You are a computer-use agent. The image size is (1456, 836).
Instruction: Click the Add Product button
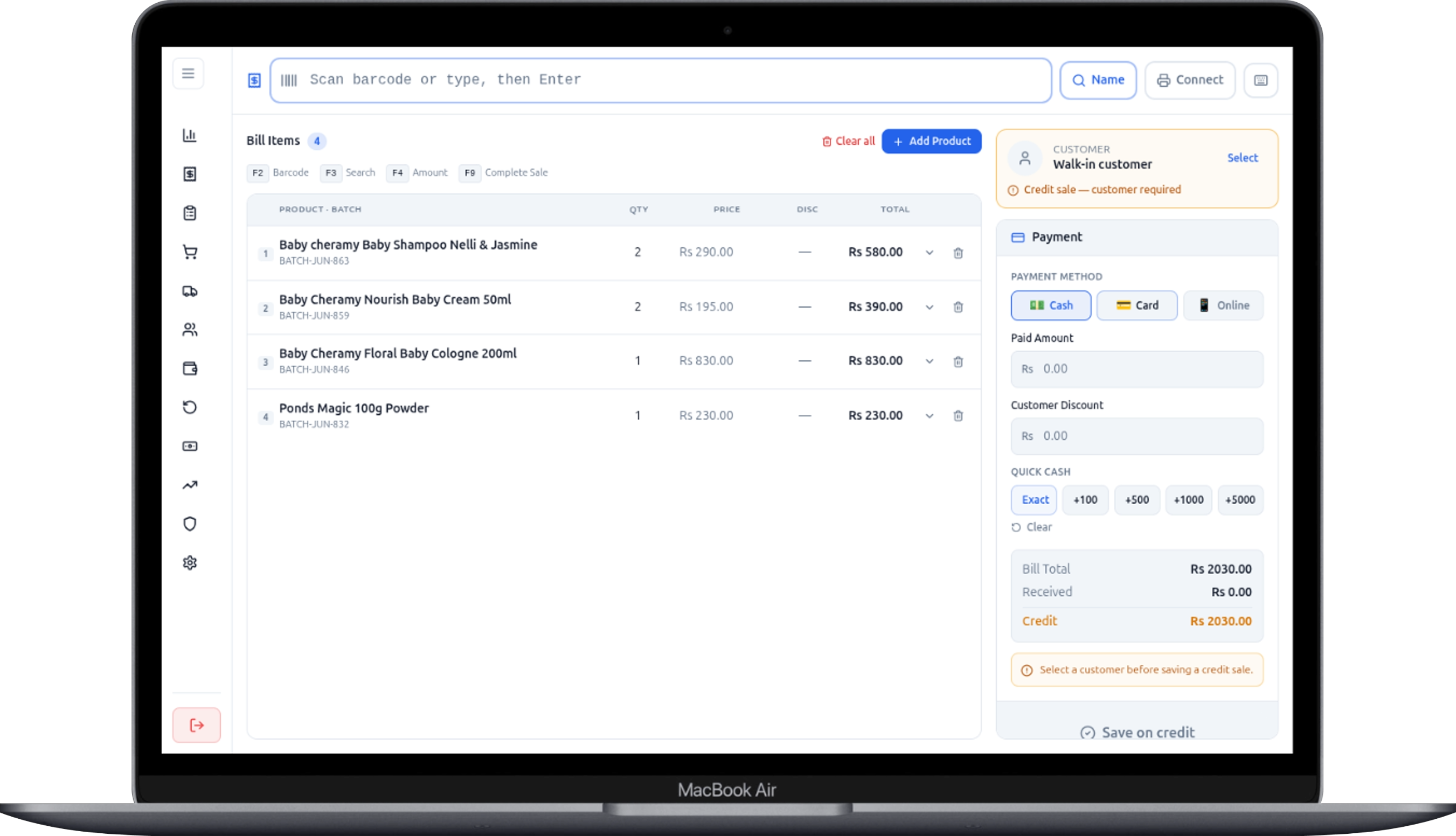pyautogui.click(x=932, y=141)
